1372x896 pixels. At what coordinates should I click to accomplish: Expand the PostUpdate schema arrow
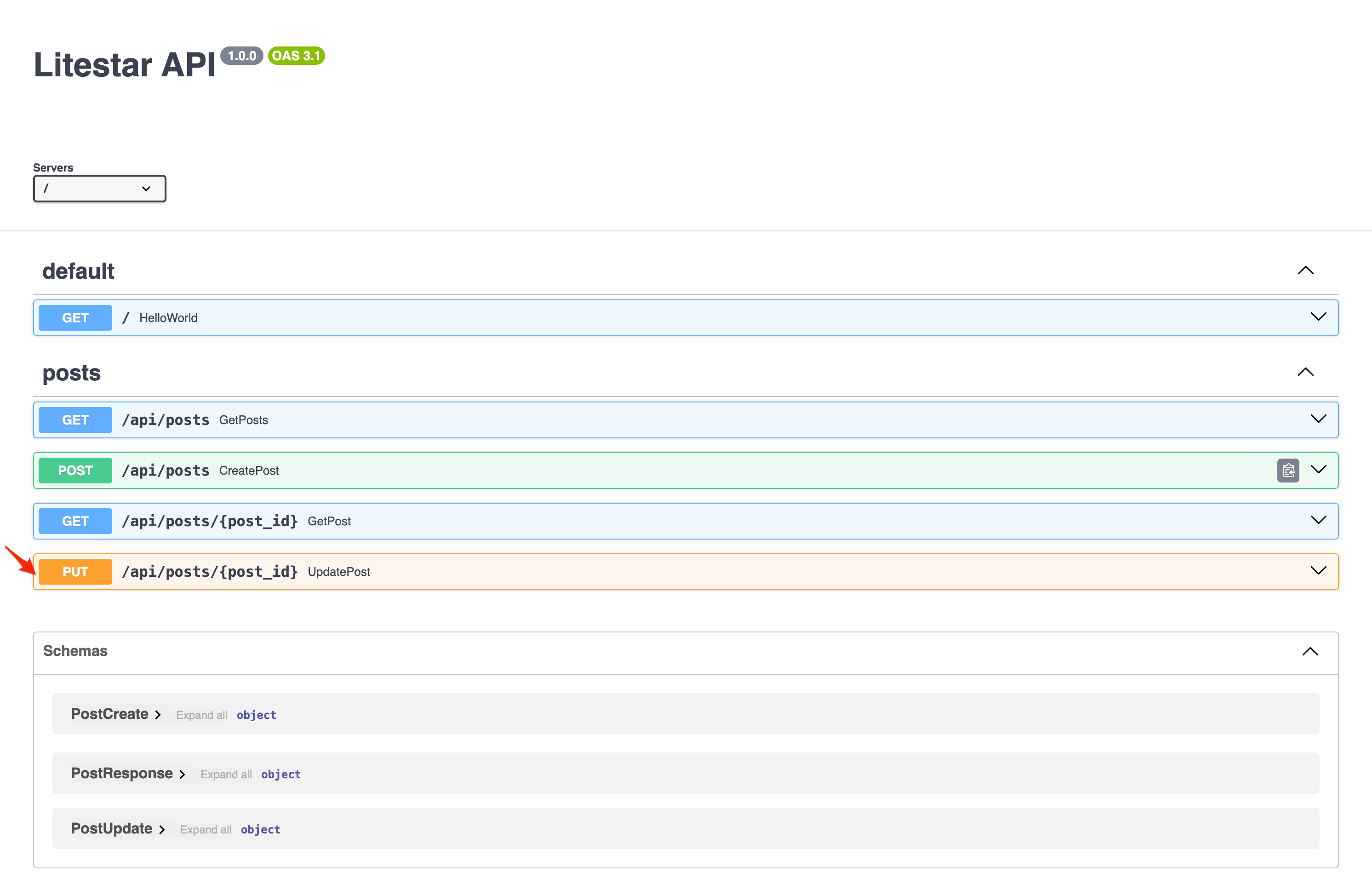[x=162, y=830]
